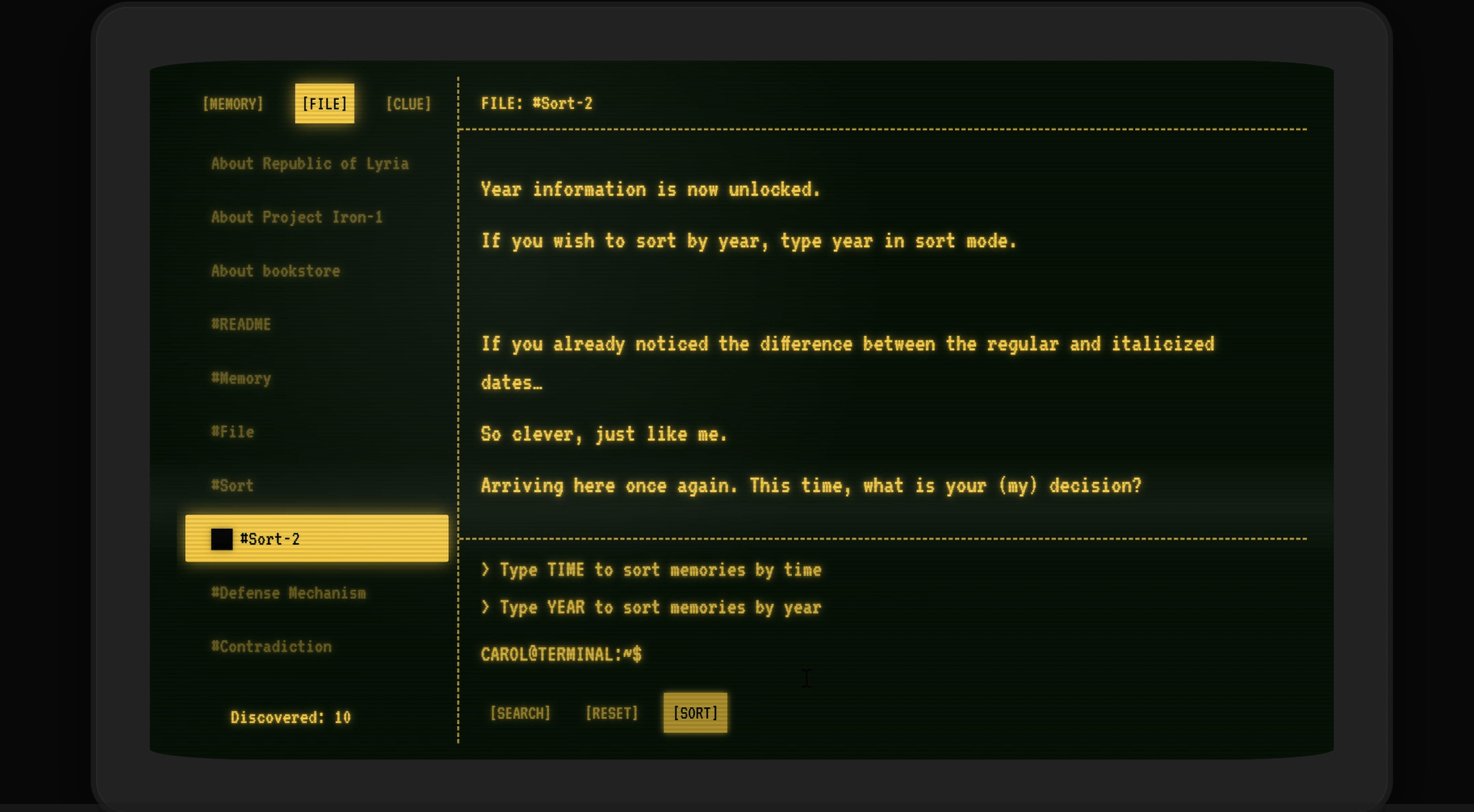Click the black square icon beside #Sort-2
The height and width of the screenshot is (812, 1474).
(x=221, y=539)
